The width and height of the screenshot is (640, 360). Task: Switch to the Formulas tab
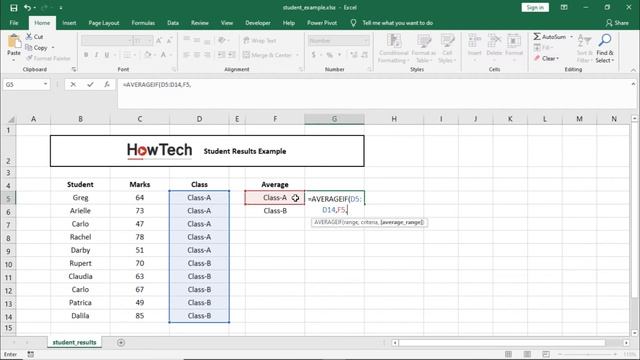coord(143,23)
